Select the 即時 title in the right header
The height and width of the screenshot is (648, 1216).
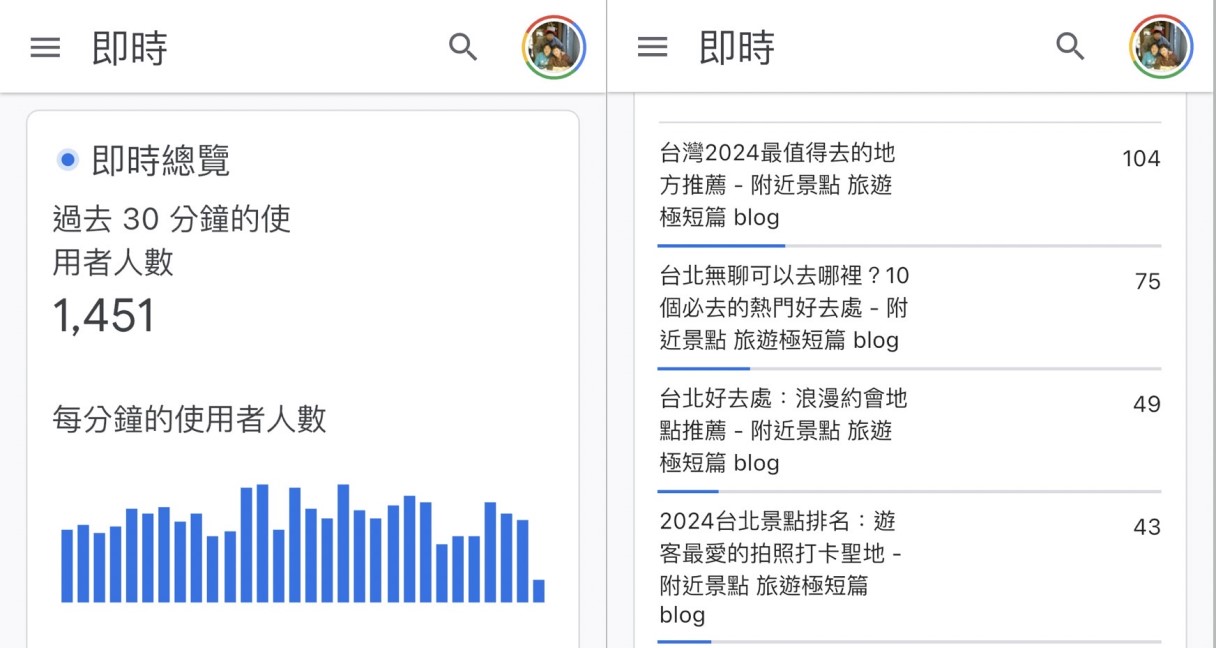tap(736, 48)
